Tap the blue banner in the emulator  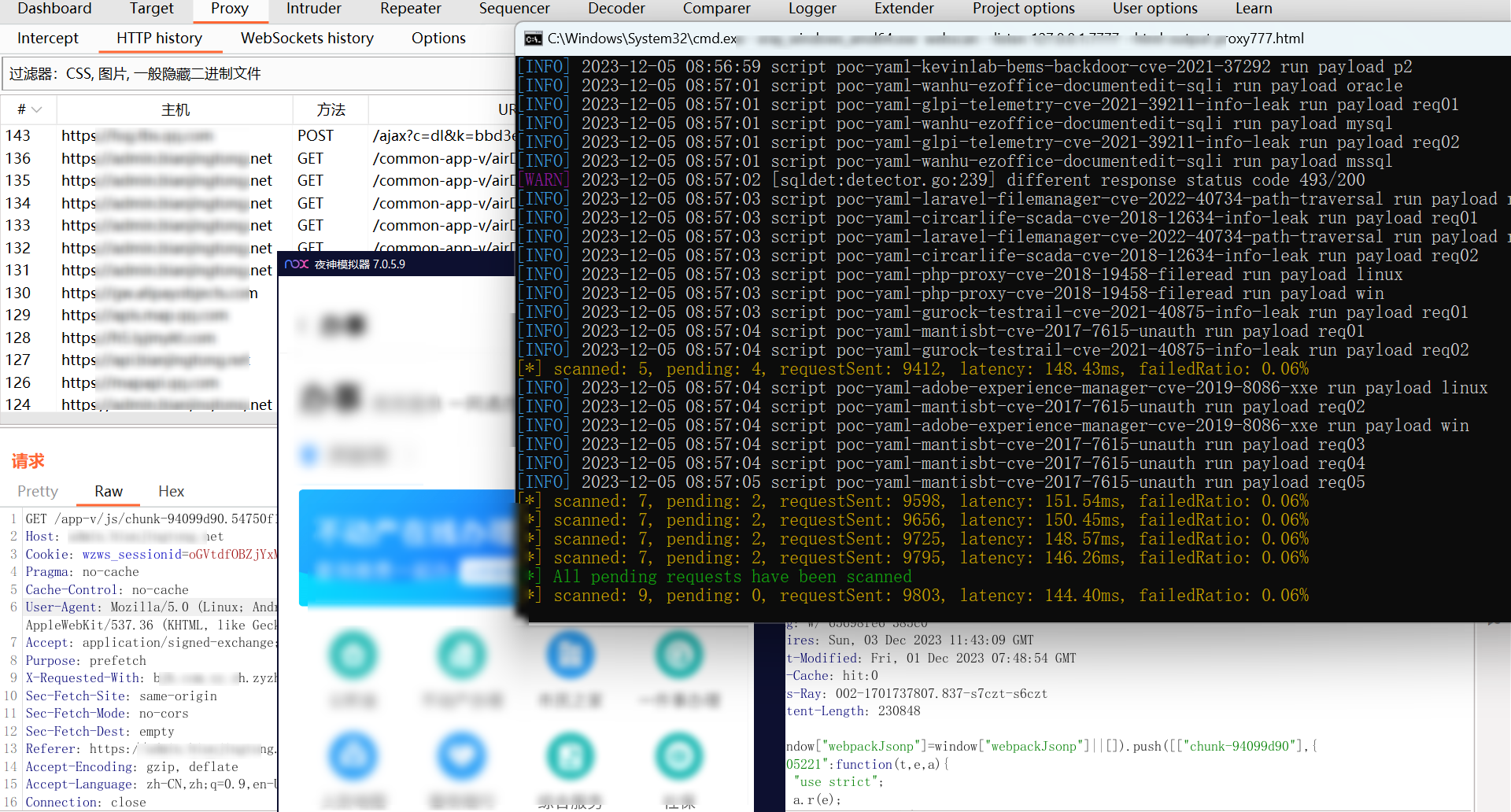[x=408, y=548]
